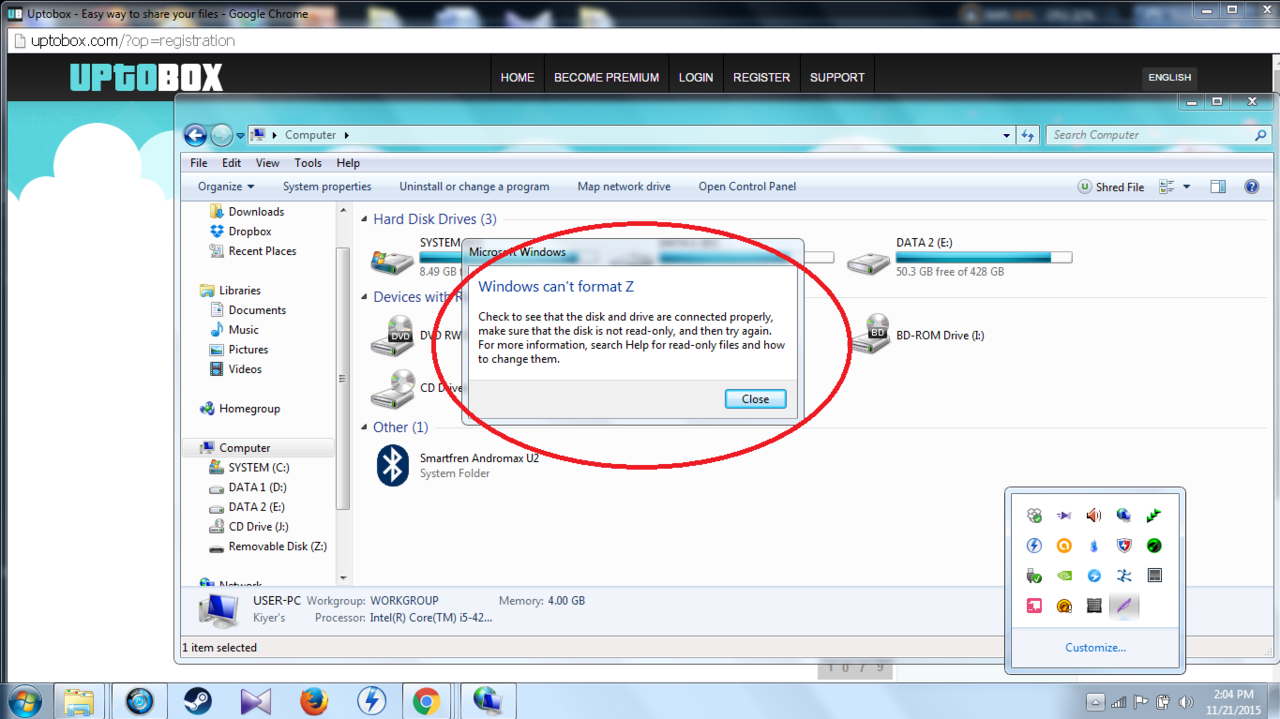Click the Explorer Forward navigation arrow
The width and height of the screenshot is (1280, 719).
coord(221,135)
